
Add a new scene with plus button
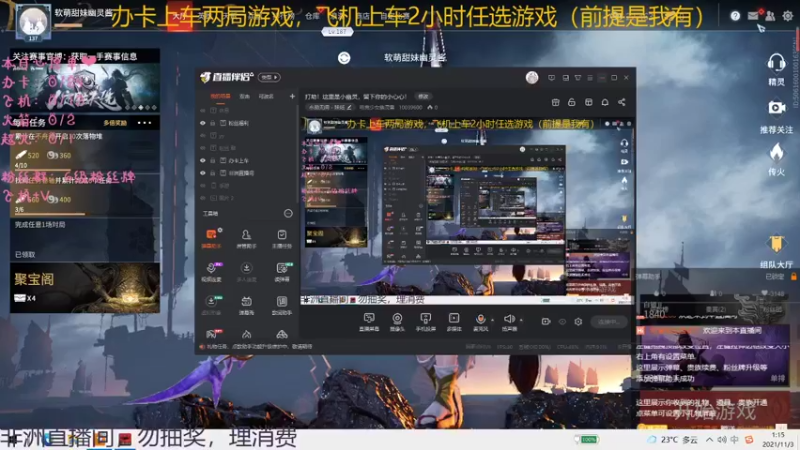click(x=292, y=96)
